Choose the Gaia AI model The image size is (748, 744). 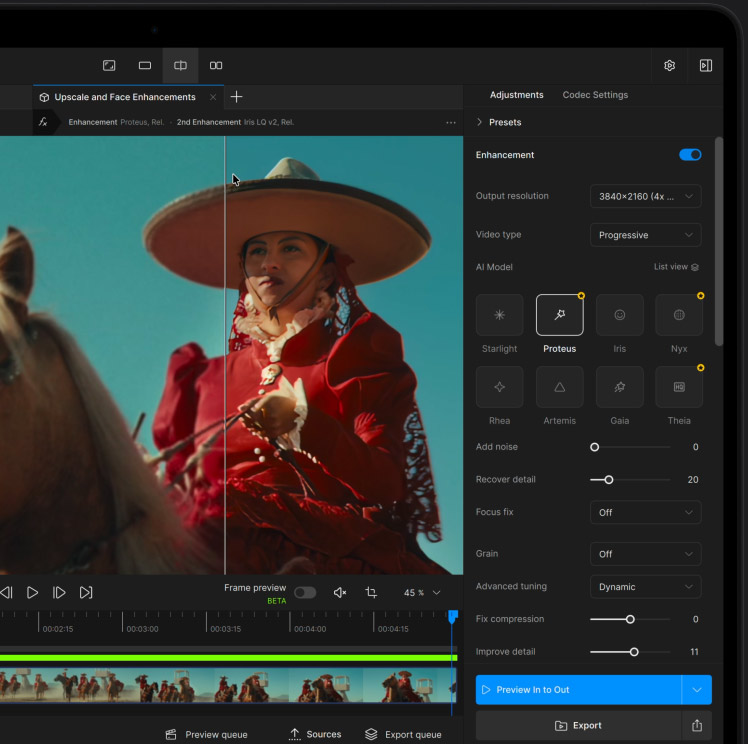click(x=619, y=387)
